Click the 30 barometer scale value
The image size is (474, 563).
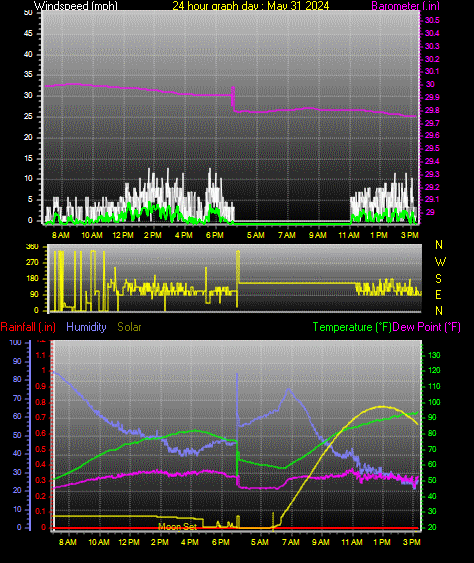coord(430,84)
